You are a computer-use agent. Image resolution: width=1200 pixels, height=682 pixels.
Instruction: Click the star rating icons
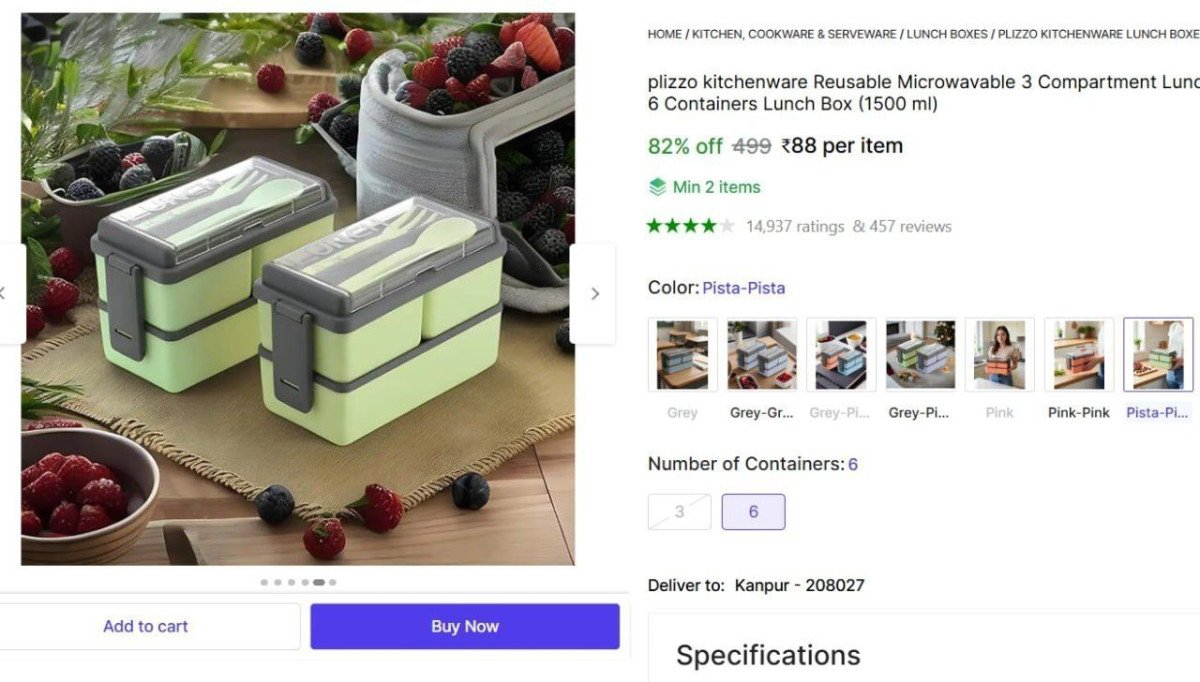click(690, 226)
